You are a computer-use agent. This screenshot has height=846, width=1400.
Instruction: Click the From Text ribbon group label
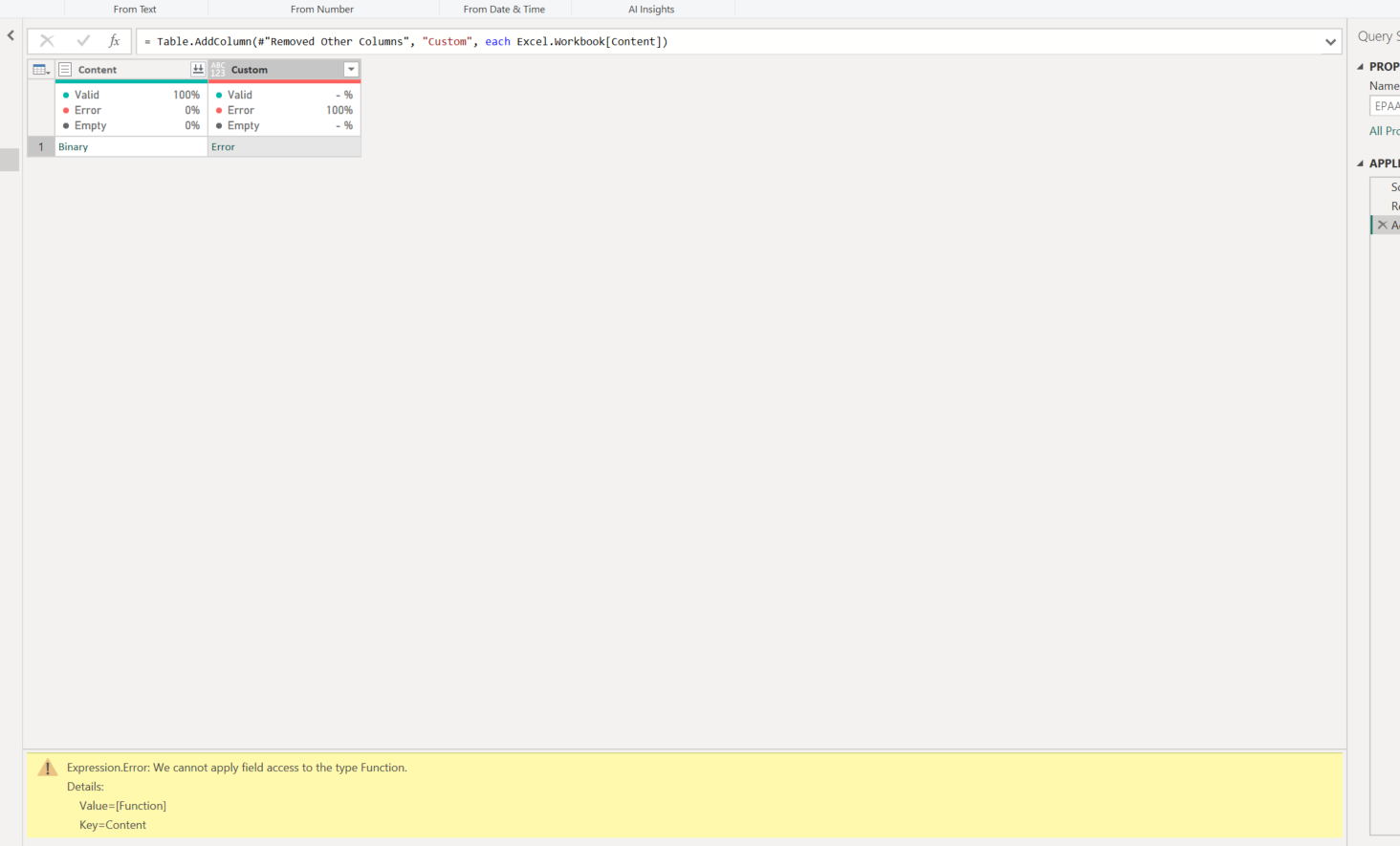point(135,10)
